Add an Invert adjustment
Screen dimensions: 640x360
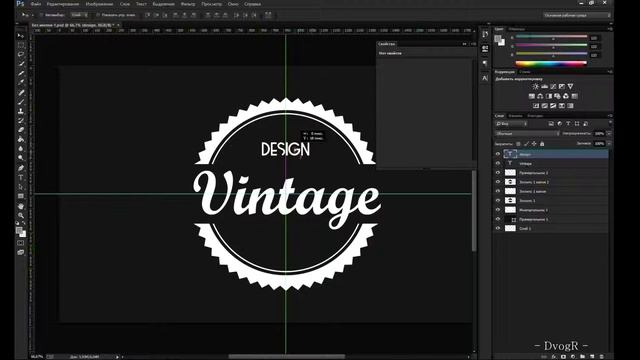tap(536, 106)
